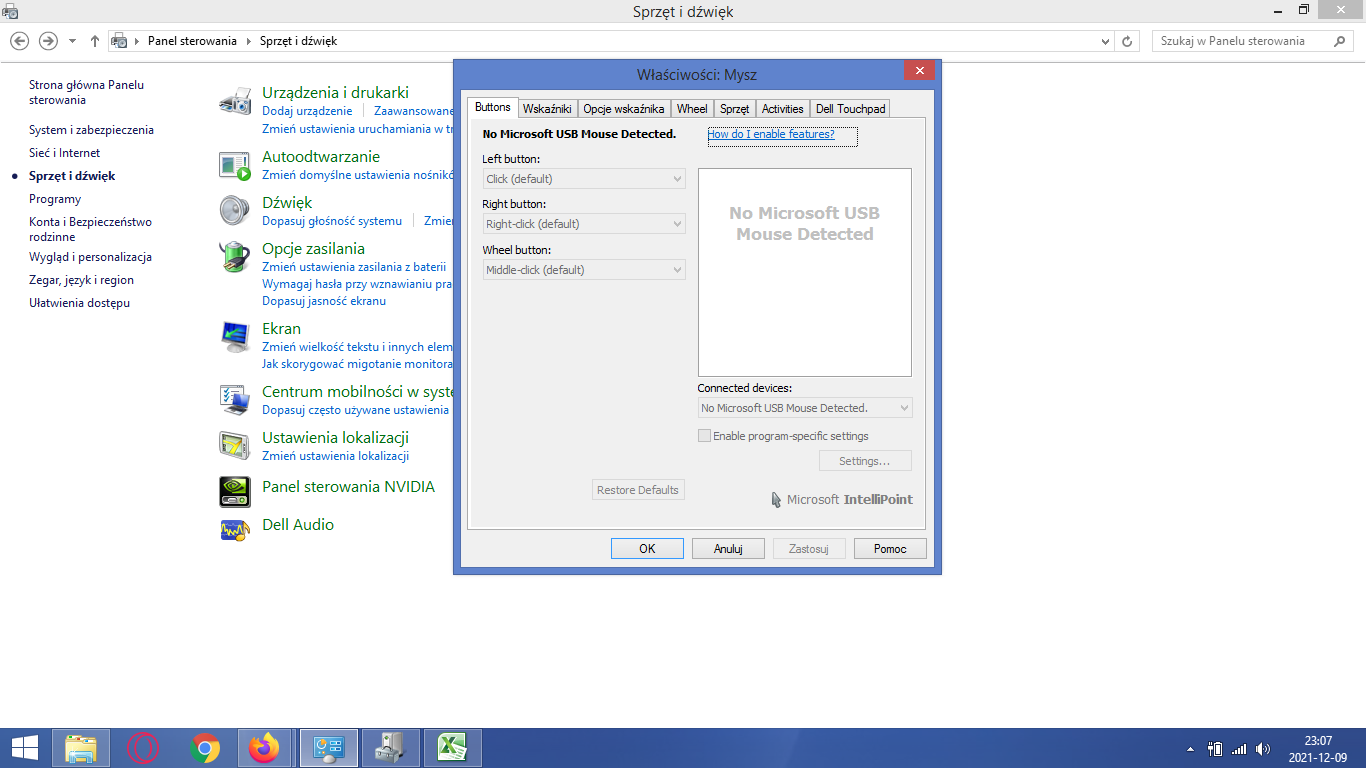Image resolution: width=1366 pixels, height=768 pixels.
Task: Open the Ekran monitor icon
Action: click(235, 337)
